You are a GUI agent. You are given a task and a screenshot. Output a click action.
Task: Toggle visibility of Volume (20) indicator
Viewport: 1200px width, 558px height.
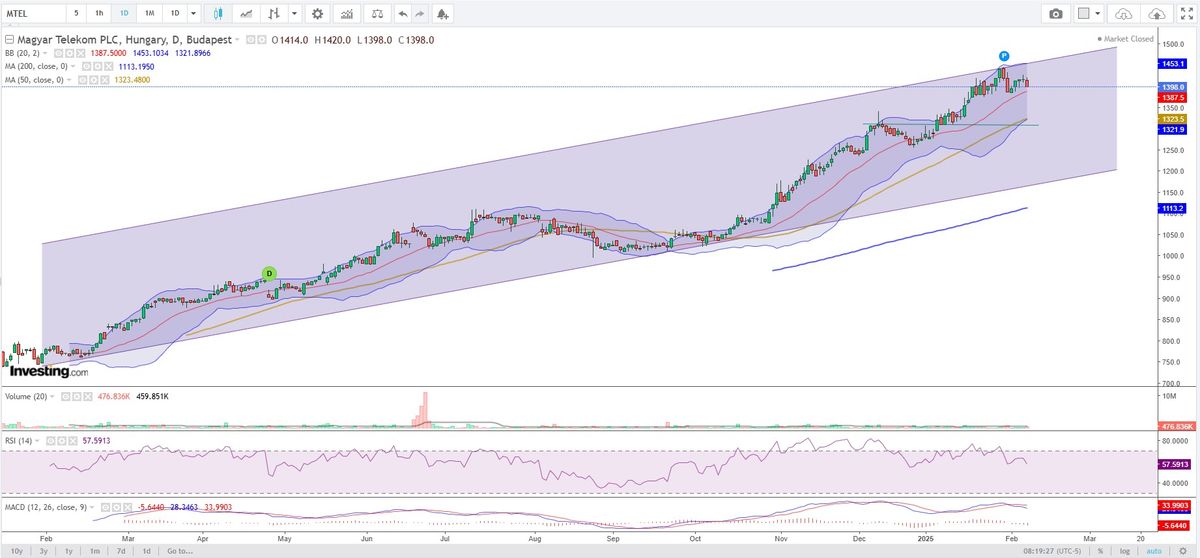tap(65, 396)
